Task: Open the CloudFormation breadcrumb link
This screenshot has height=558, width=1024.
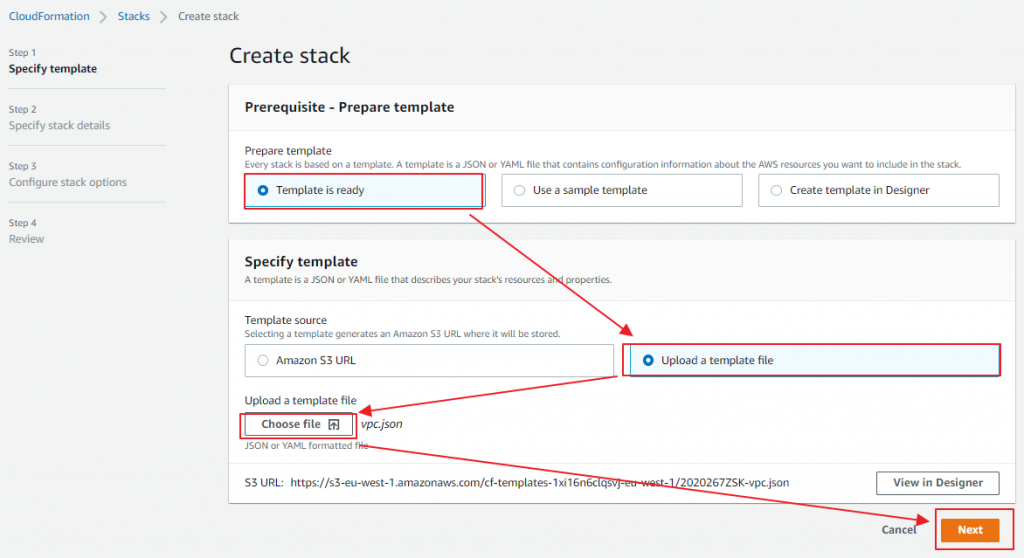Action: [48, 17]
